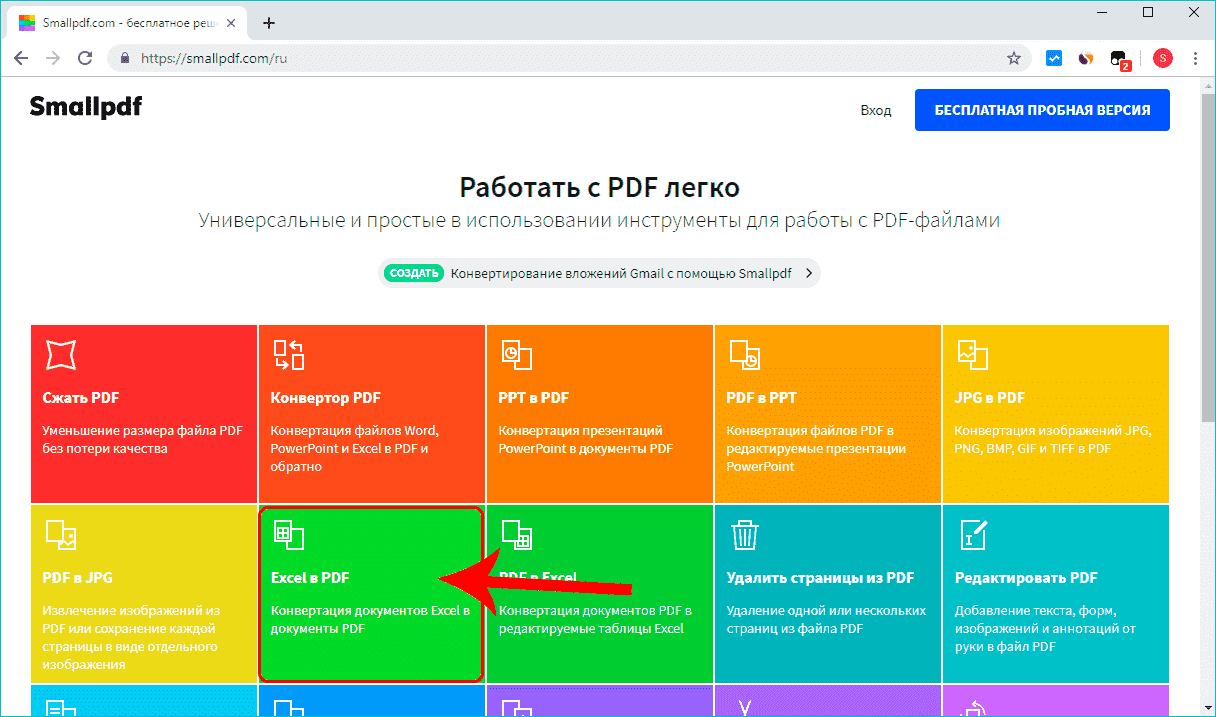Expand the Gmail attachments banner chevron
Viewport: 1216px width, 717px height.
click(x=808, y=272)
